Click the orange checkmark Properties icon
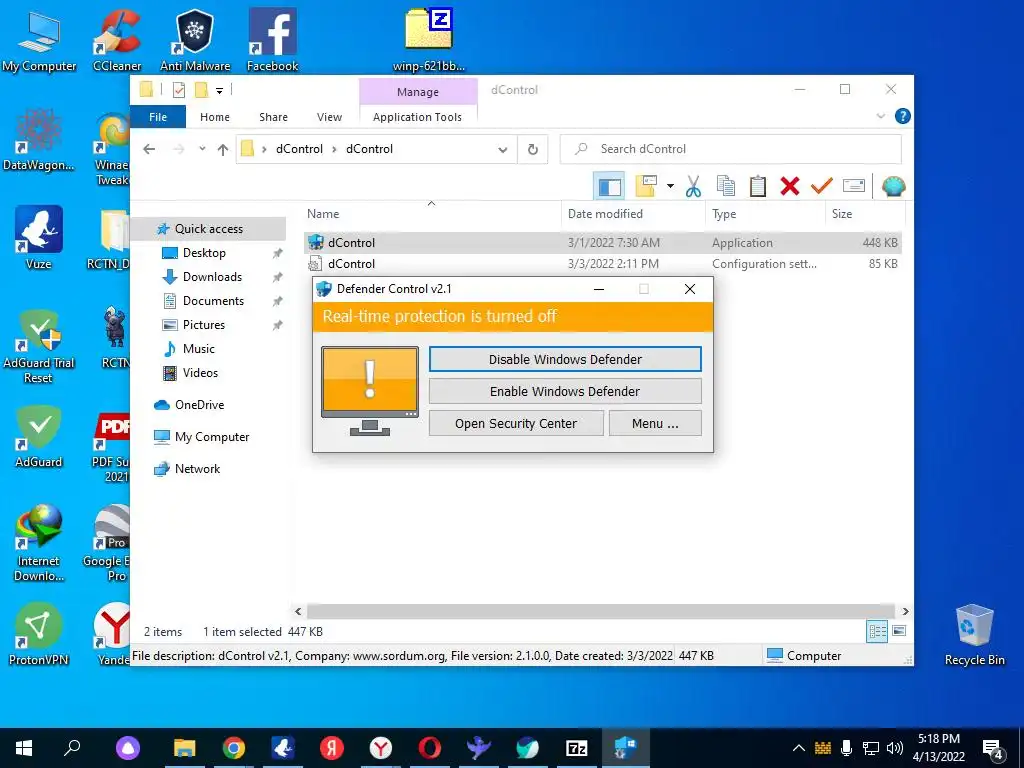 point(822,187)
